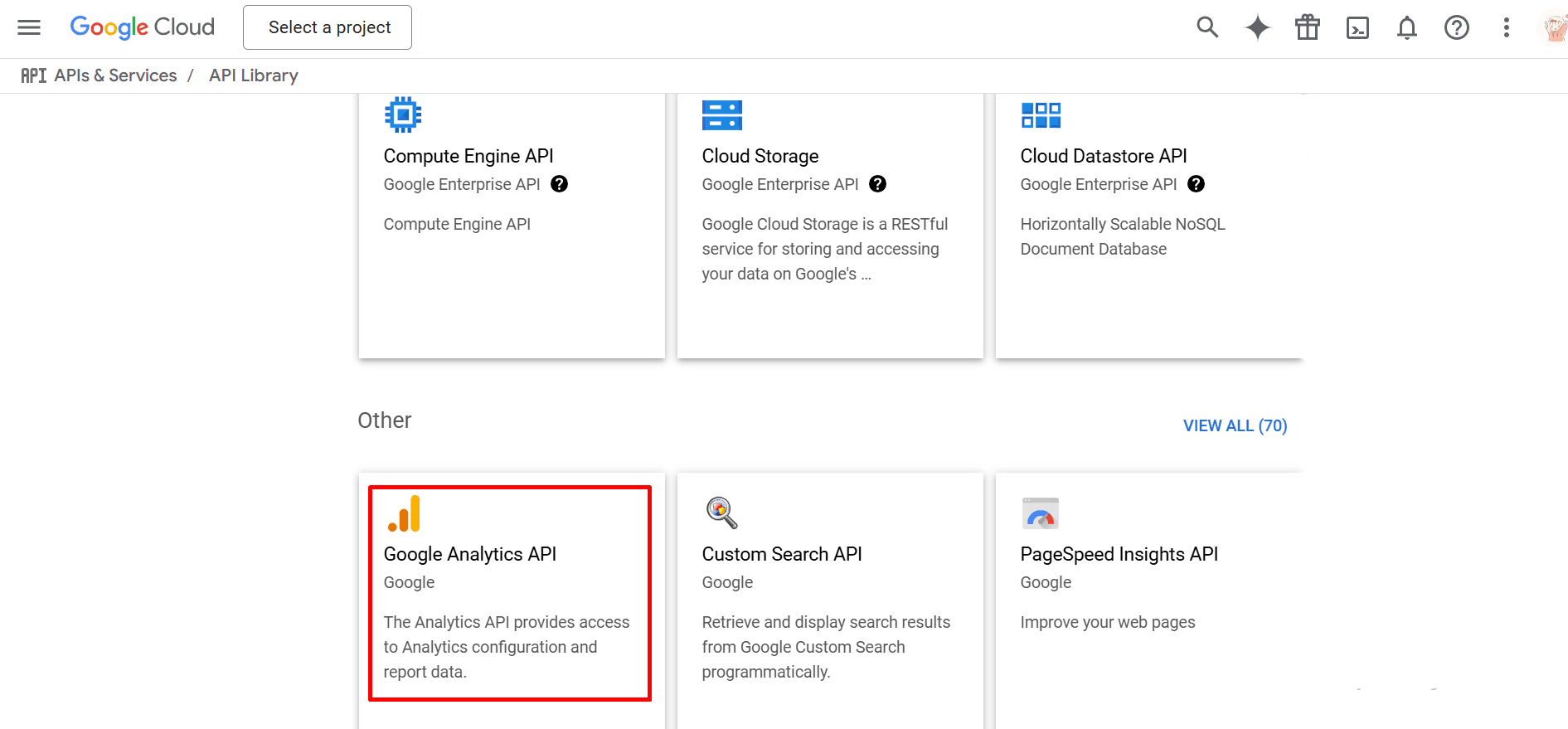Go to APIs & Services breadcrumb
Screen dimensions: 1568x729
(115, 75)
